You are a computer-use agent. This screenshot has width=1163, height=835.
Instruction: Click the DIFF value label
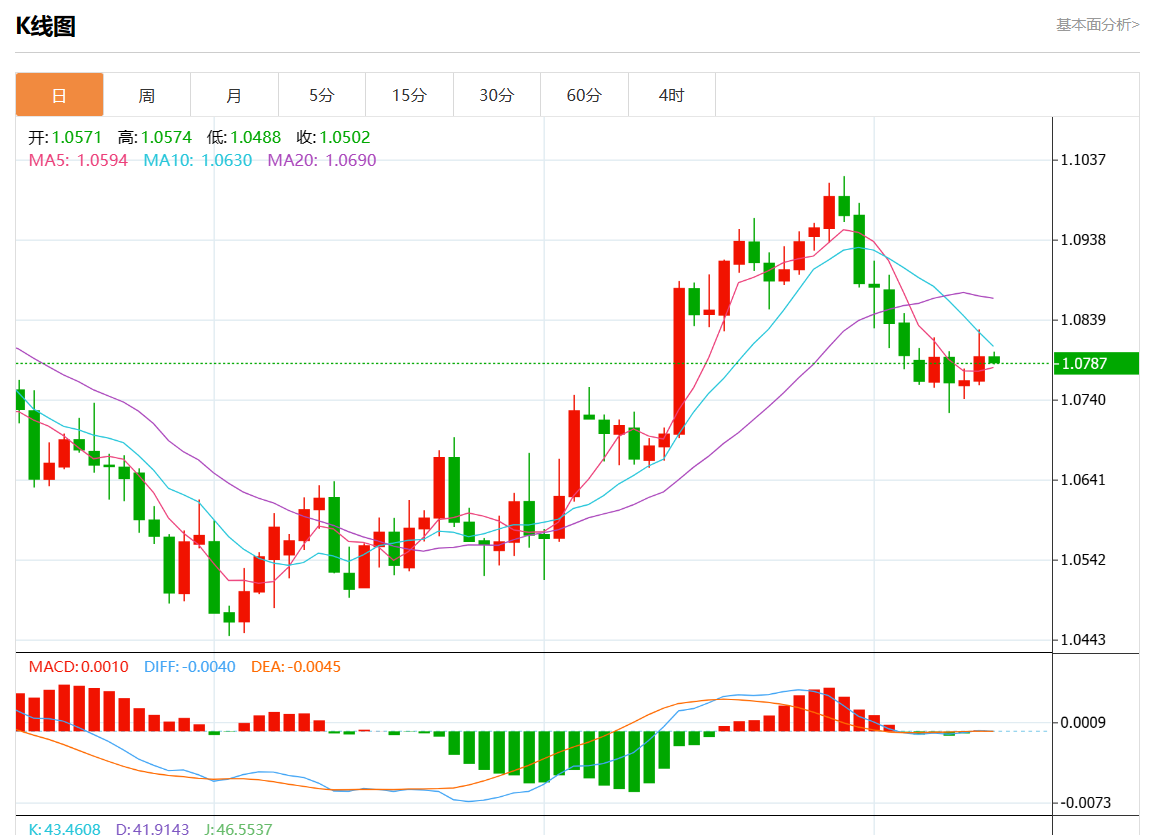pyautogui.click(x=190, y=666)
